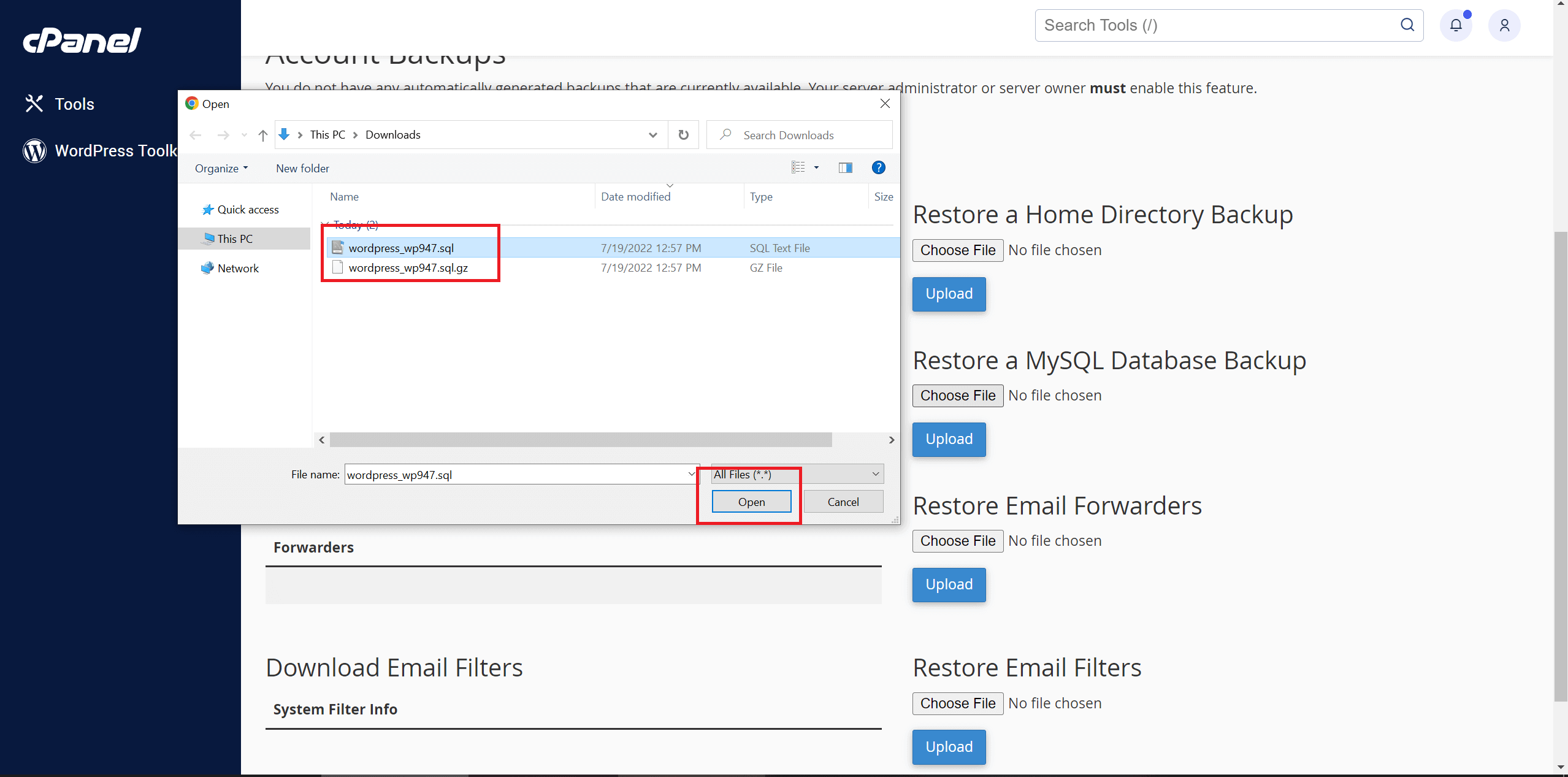Cancel the Open file dialog
The width and height of the screenshot is (1568, 777).
843,502
